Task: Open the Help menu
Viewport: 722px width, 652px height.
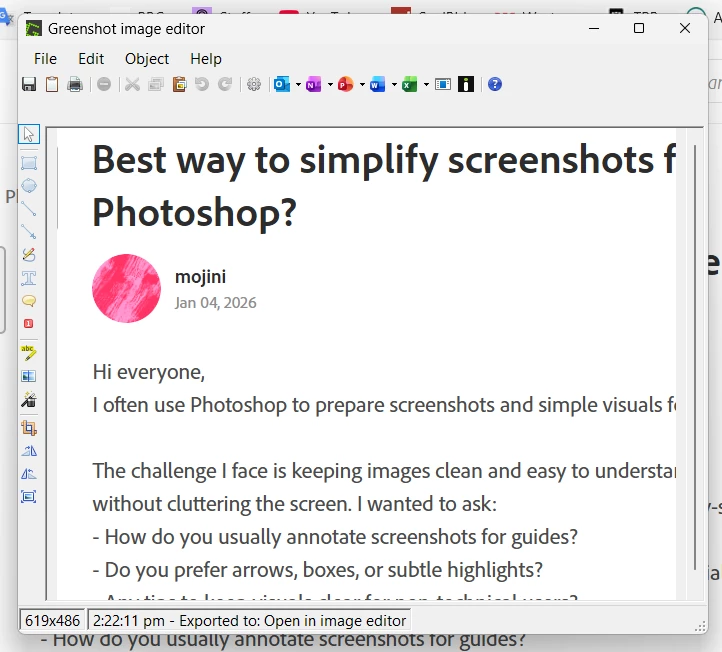Action: point(206,59)
